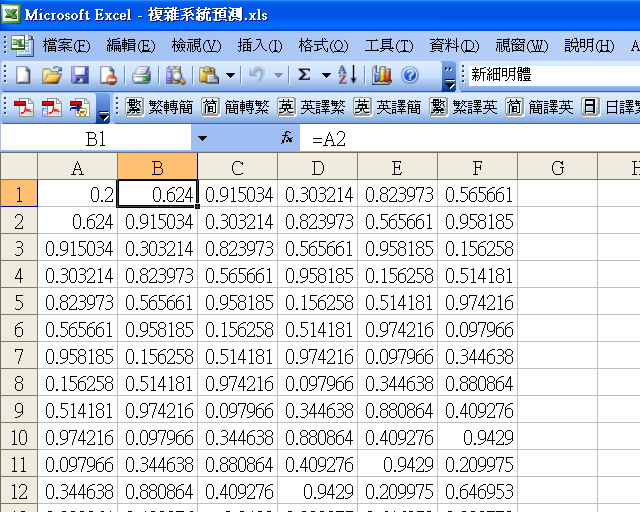Click the AutoSum sigma icon

pyautogui.click(x=303, y=75)
